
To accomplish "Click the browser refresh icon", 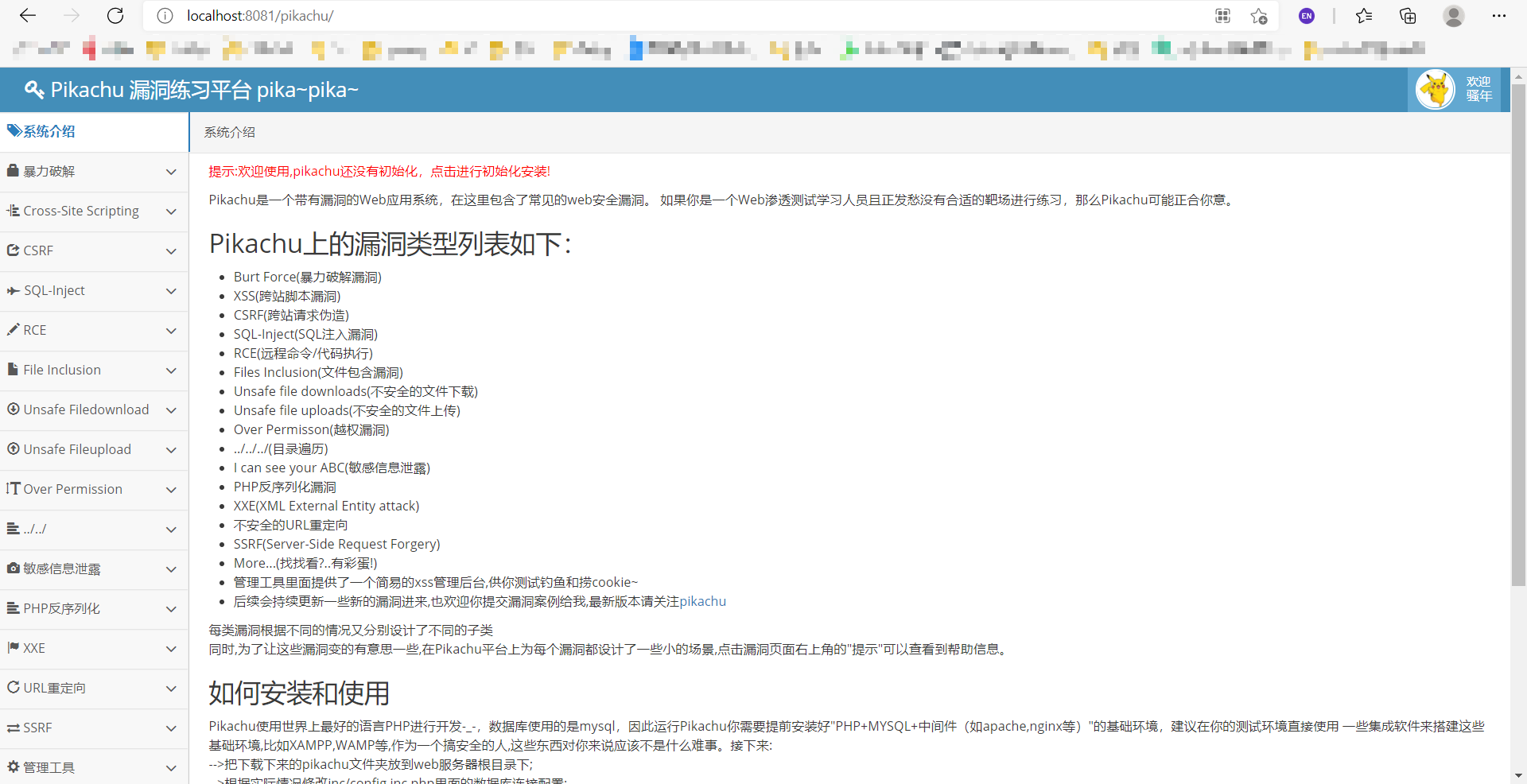I will click(115, 16).
